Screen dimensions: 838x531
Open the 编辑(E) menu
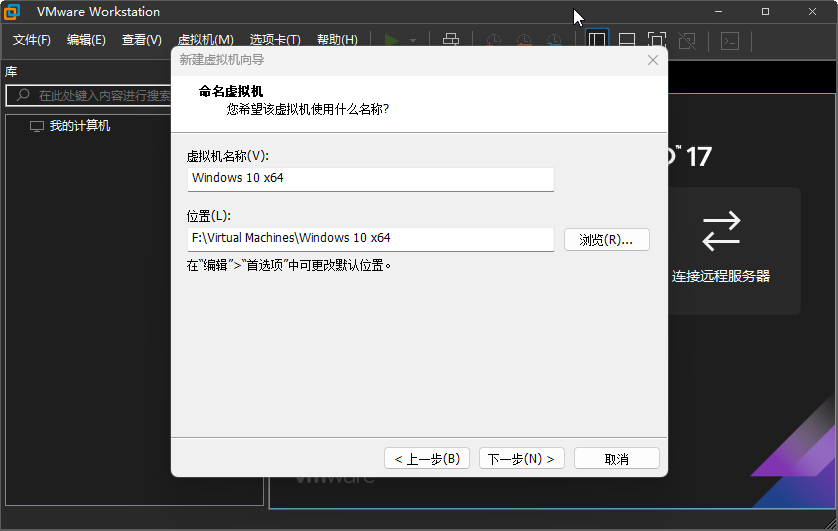click(x=86, y=40)
